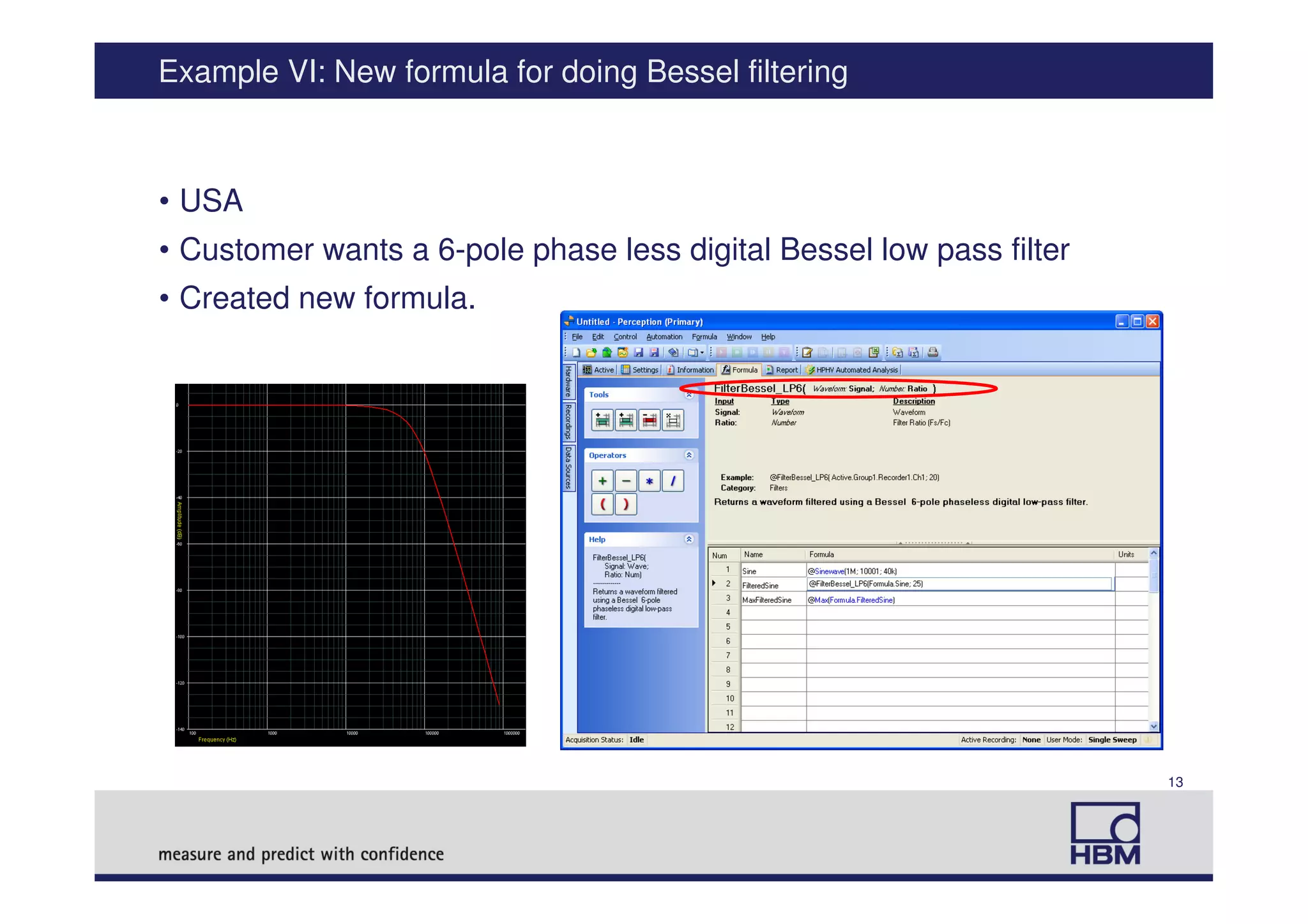Click the Perception app icon in title bar

tap(568, 321)
